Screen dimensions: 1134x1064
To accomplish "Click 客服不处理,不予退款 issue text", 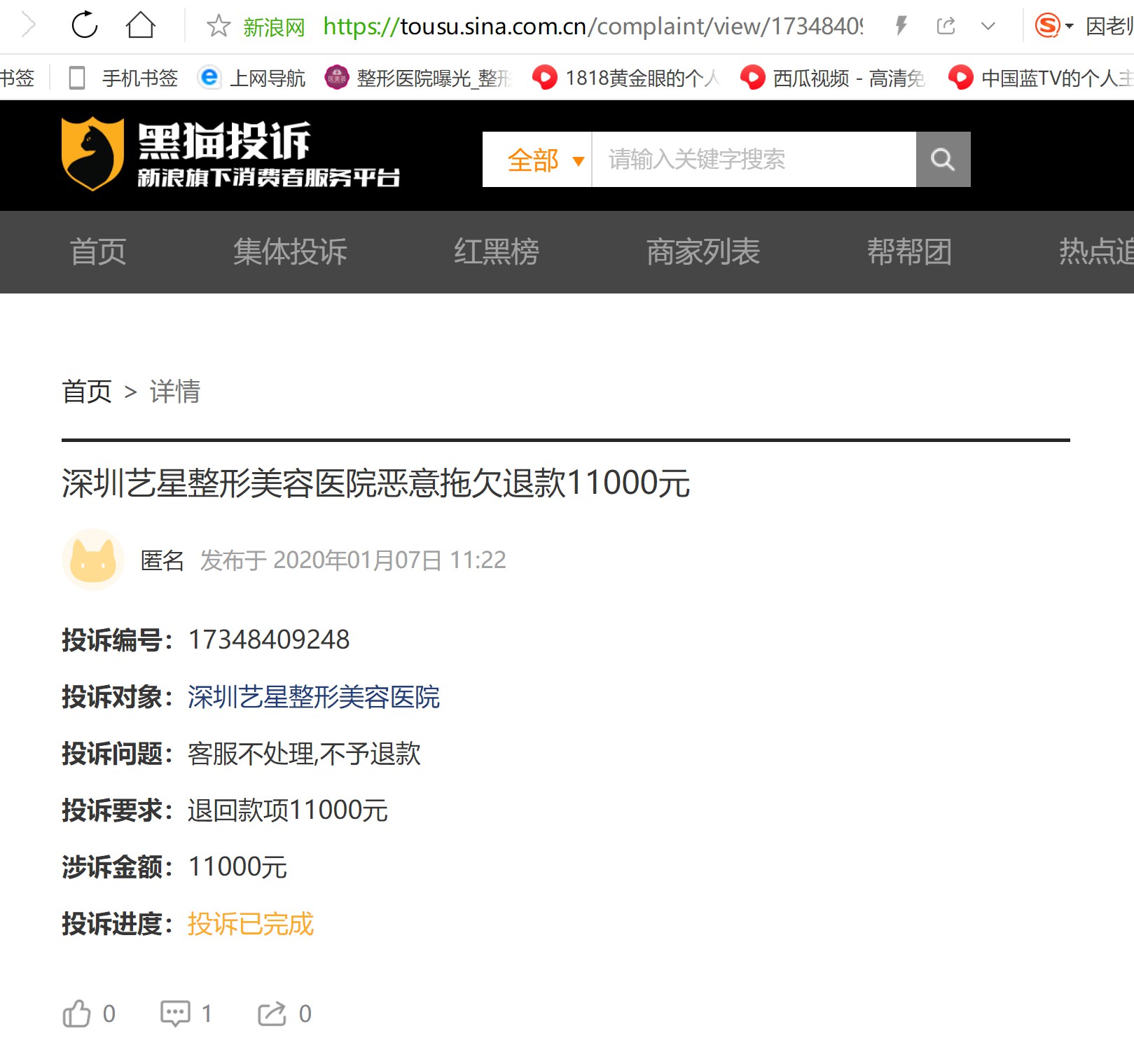I will pyautogui.click(x=304, y=754).
